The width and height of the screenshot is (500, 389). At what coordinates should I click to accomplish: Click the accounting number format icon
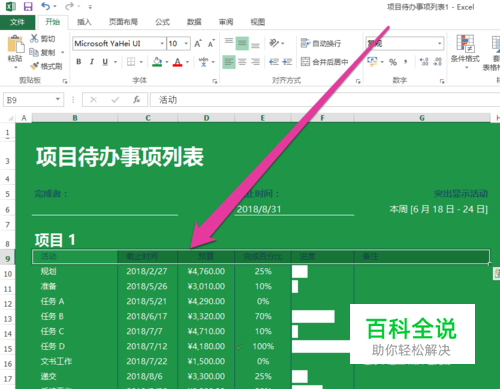[x=372, y=62]
